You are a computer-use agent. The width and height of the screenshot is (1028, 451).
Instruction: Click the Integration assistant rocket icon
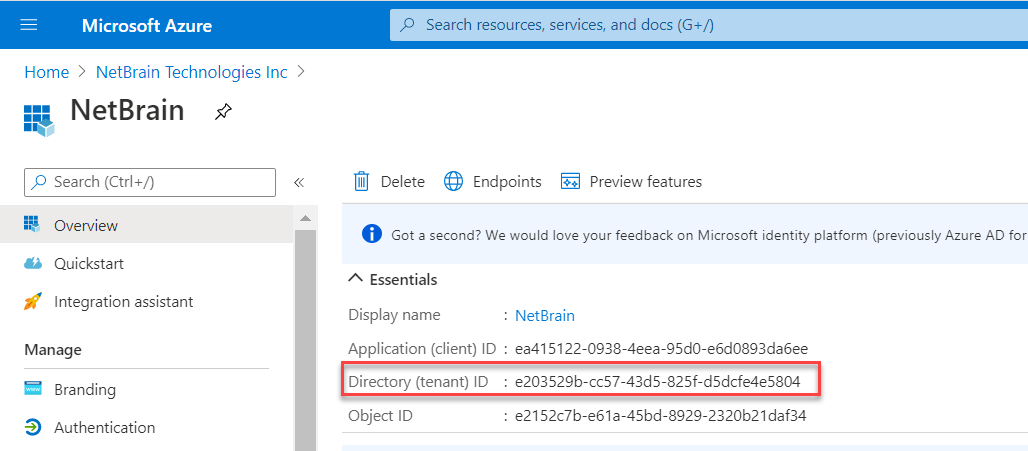(33, 302)
